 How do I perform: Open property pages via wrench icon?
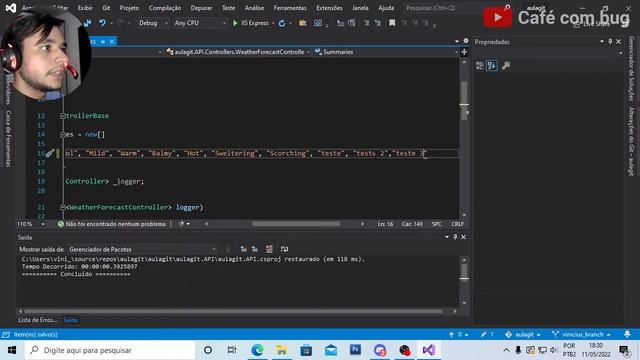506,66
